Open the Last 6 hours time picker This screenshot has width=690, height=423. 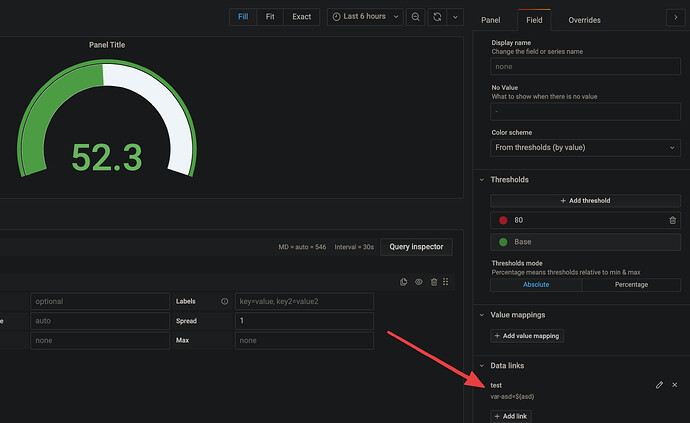coord(365,17)
